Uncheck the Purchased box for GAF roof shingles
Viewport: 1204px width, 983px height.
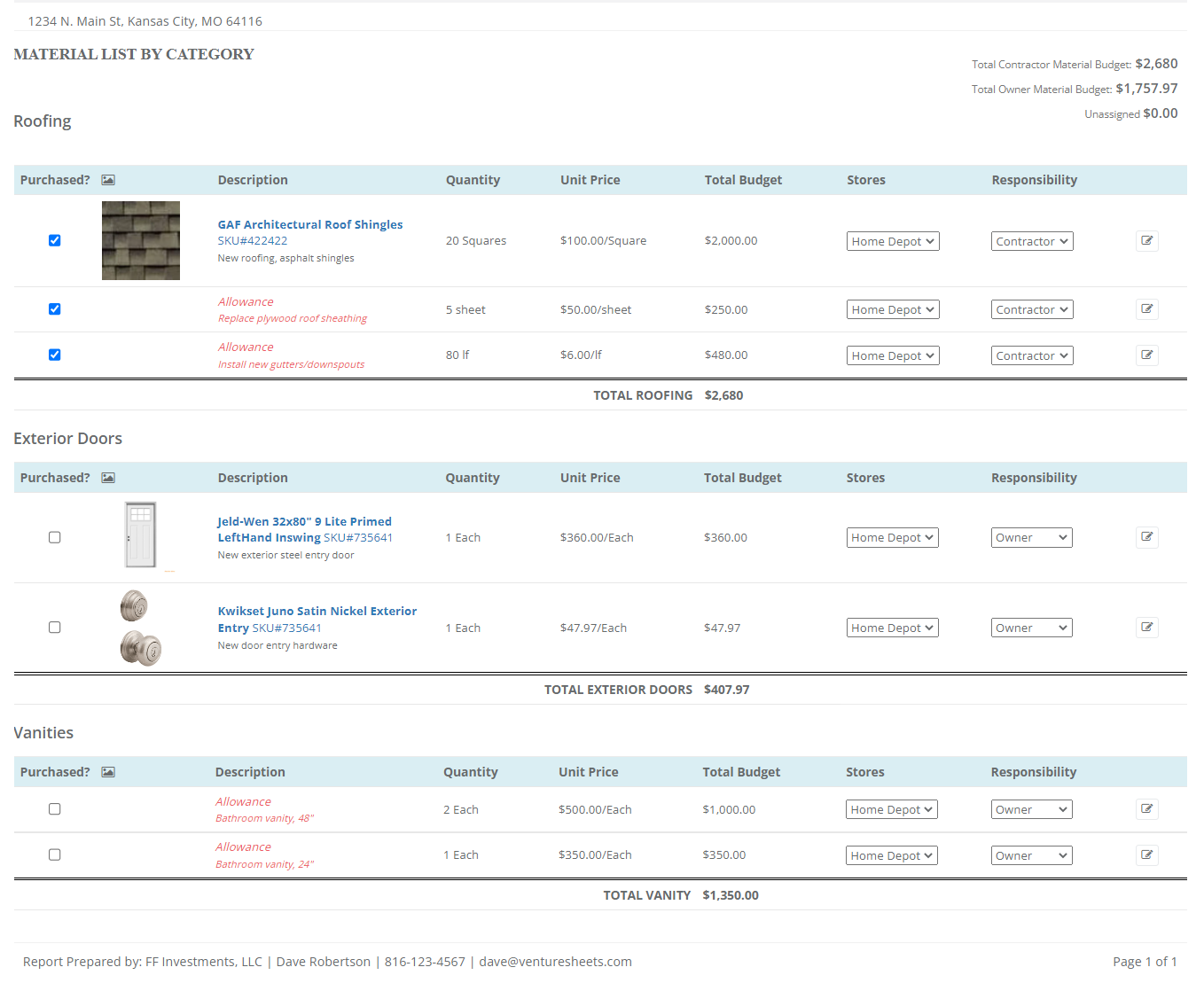coord(54,240)
